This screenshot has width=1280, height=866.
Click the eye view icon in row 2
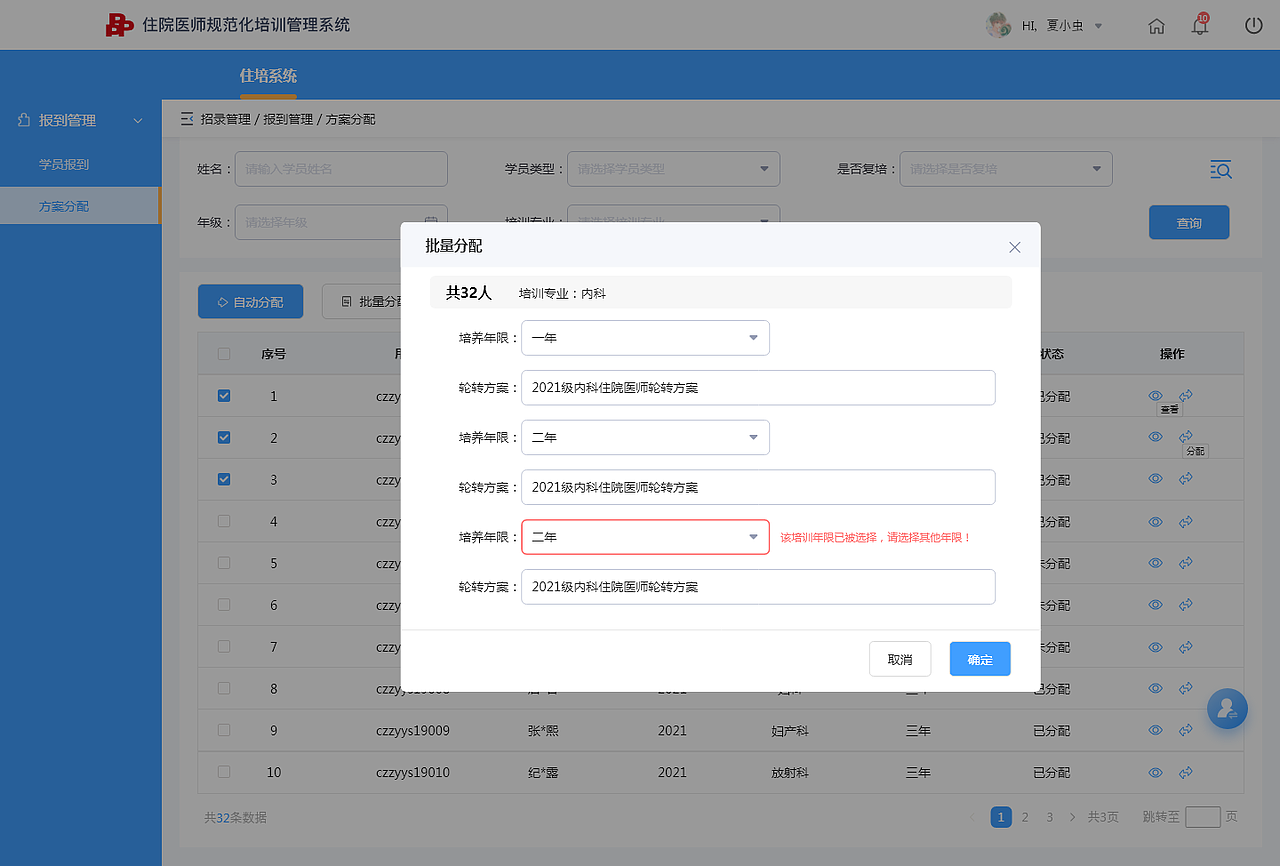click(1156, 437)
